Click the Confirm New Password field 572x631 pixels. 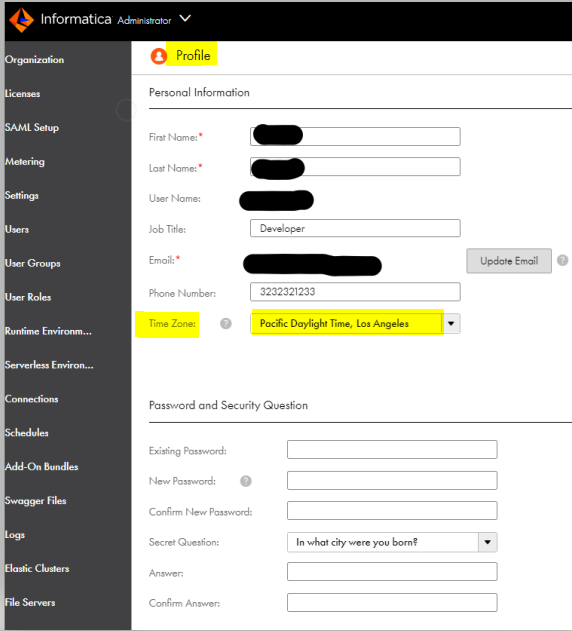(392, 511)
